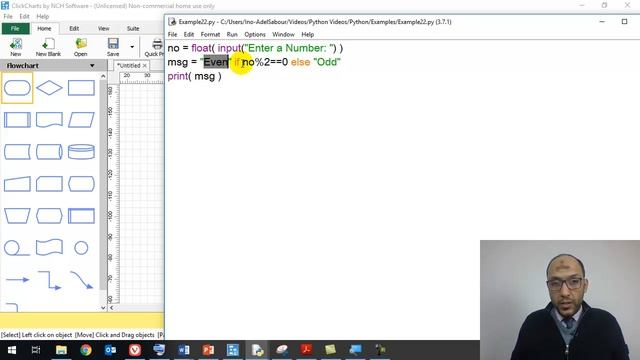The image size is (640, 360).
Task: Select the straight arrow connector
Action: coord(17,280)
